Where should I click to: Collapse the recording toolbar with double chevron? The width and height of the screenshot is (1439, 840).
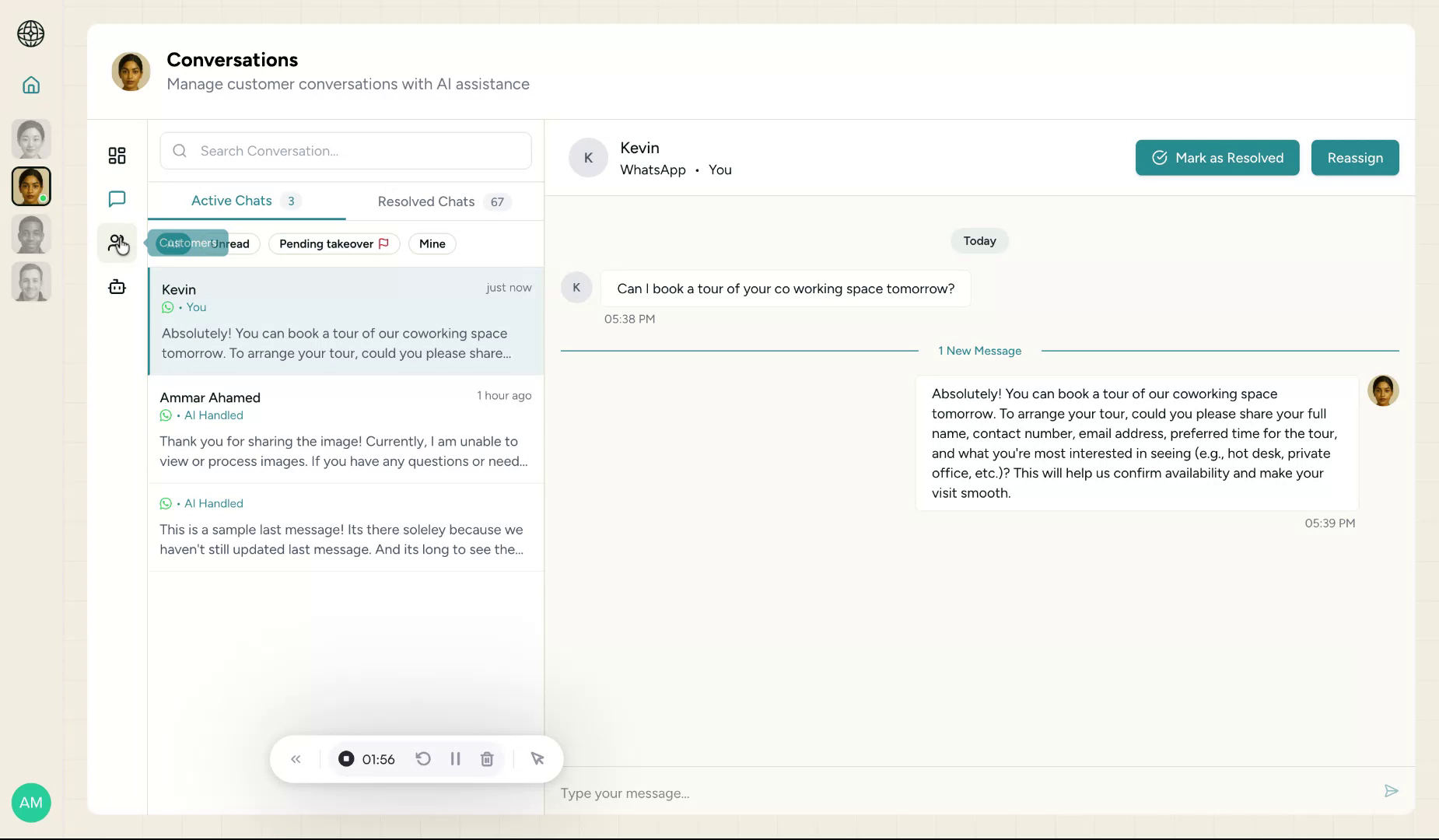pos(296,758)
